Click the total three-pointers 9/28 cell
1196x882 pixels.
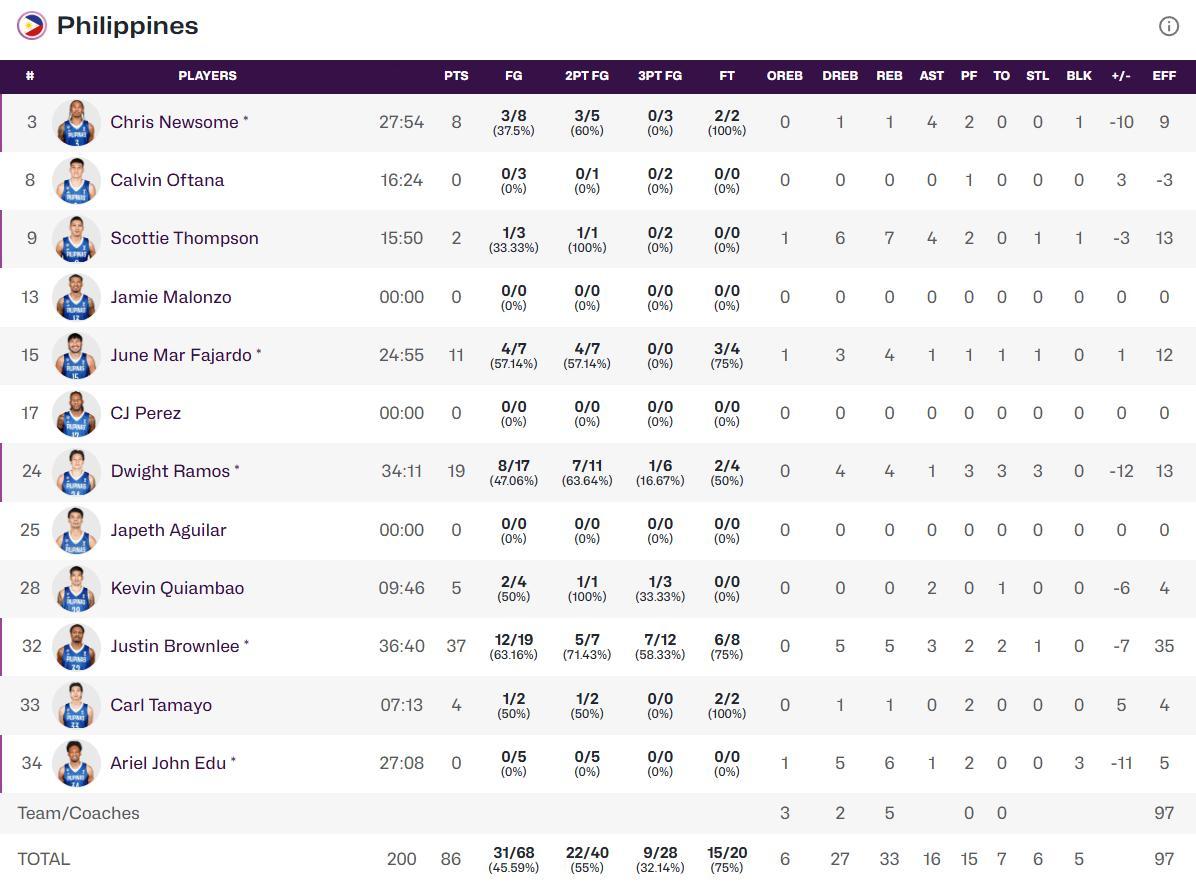[x=660, y=859]
